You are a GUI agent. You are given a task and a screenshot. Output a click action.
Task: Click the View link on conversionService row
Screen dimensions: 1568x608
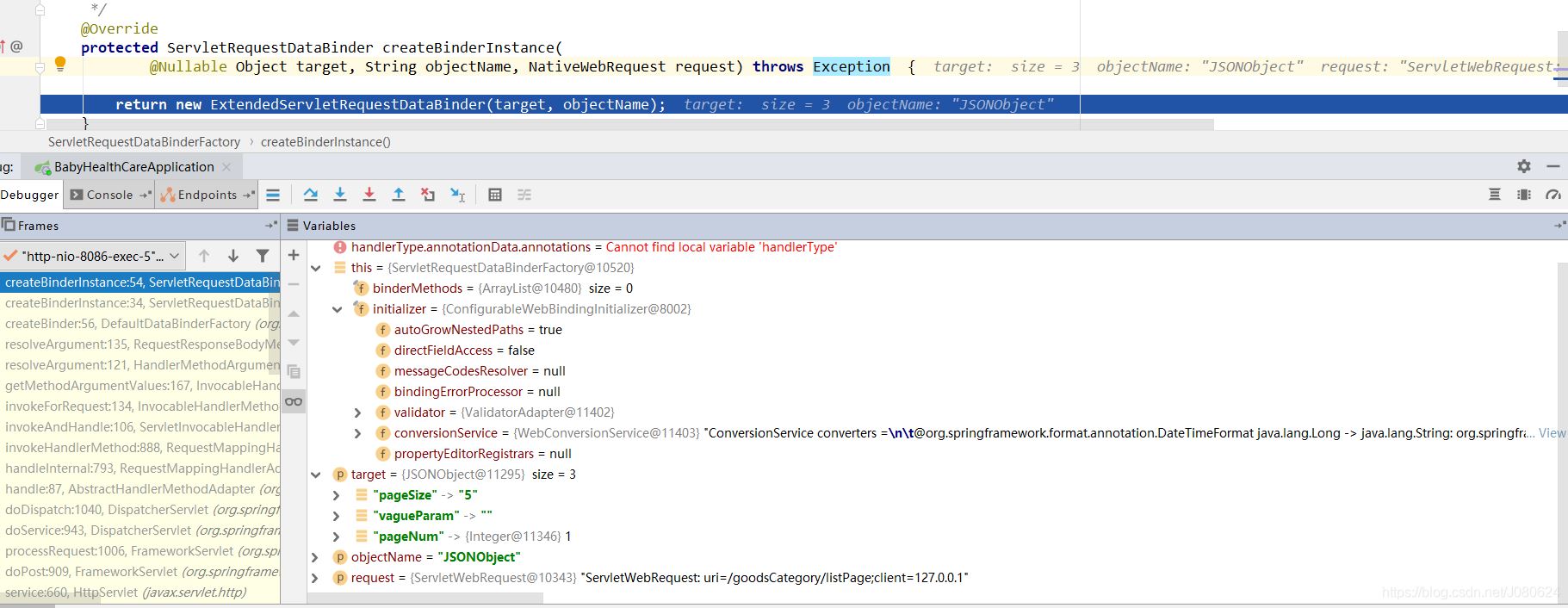click(x=1552, y=433)
